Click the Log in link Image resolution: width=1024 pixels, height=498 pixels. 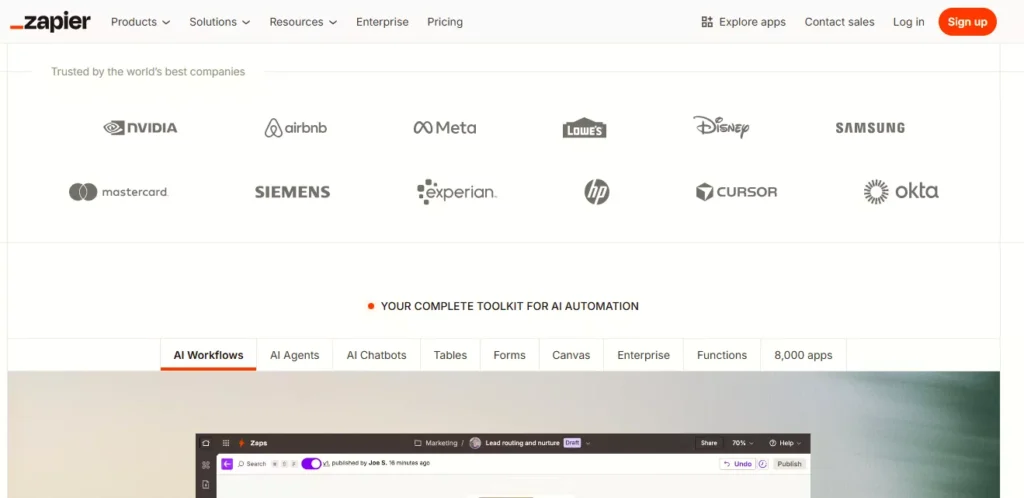(x=908, y=22)
